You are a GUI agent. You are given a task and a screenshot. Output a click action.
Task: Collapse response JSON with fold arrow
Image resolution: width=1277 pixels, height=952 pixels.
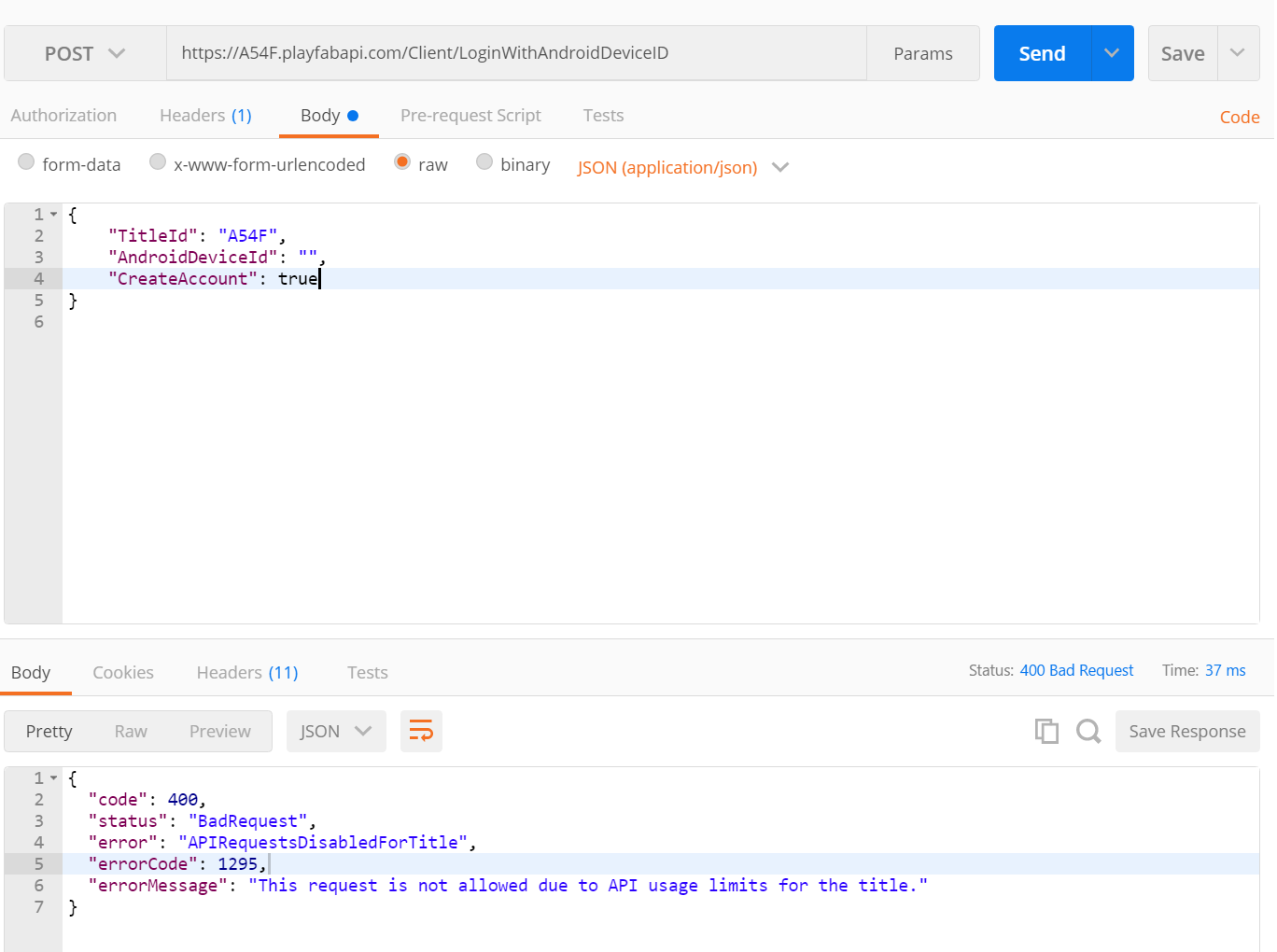(54, 778)
